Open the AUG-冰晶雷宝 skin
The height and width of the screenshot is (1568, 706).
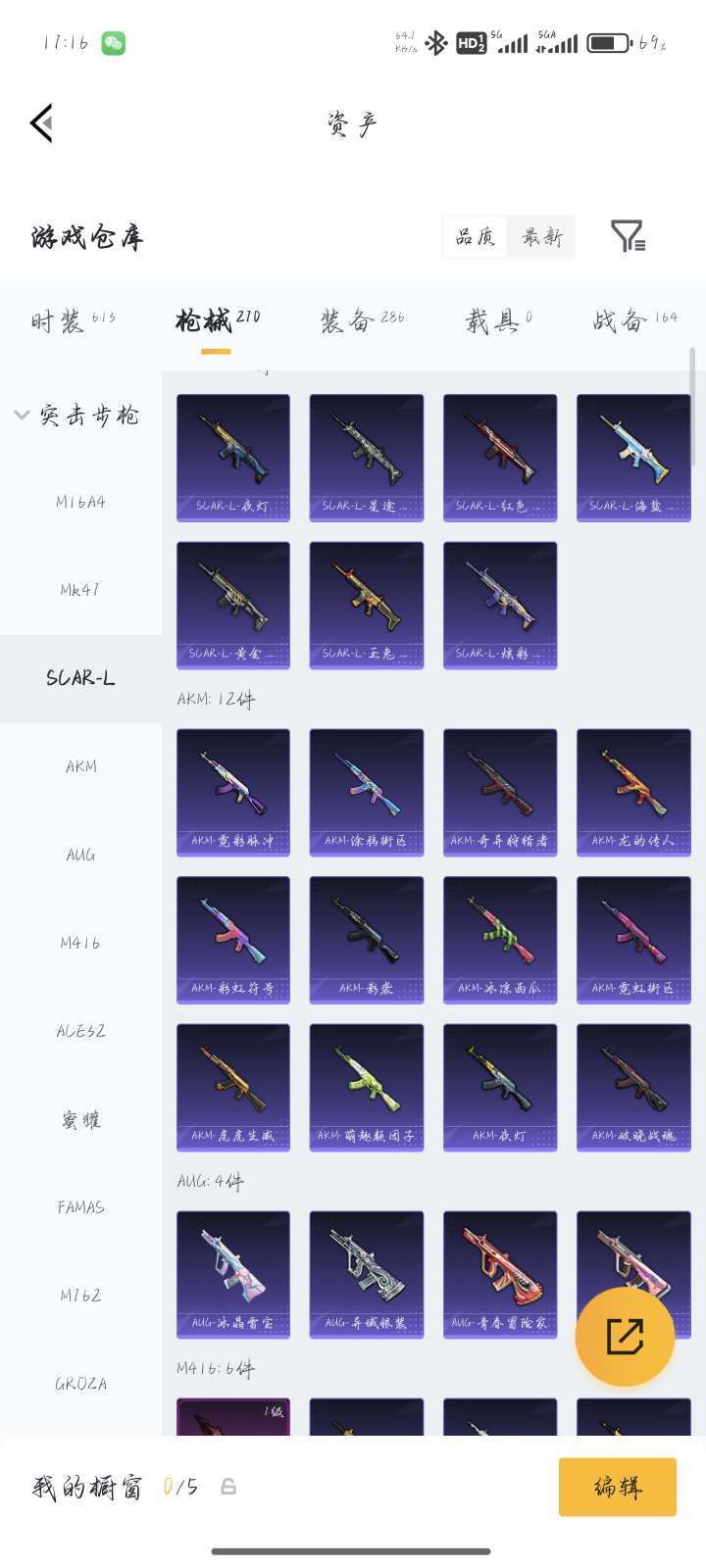pos(233,1275)
